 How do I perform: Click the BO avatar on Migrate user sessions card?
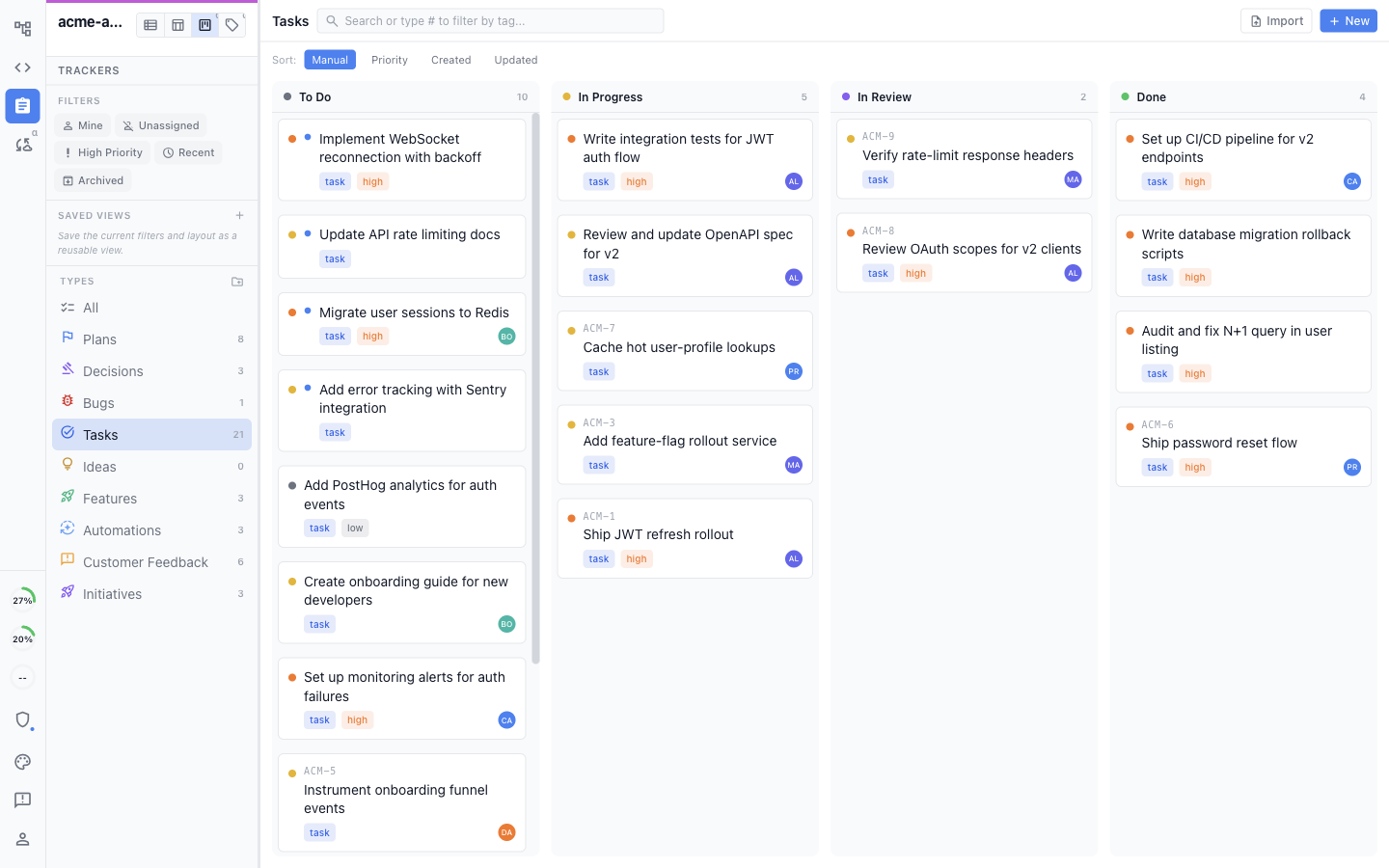506,337
